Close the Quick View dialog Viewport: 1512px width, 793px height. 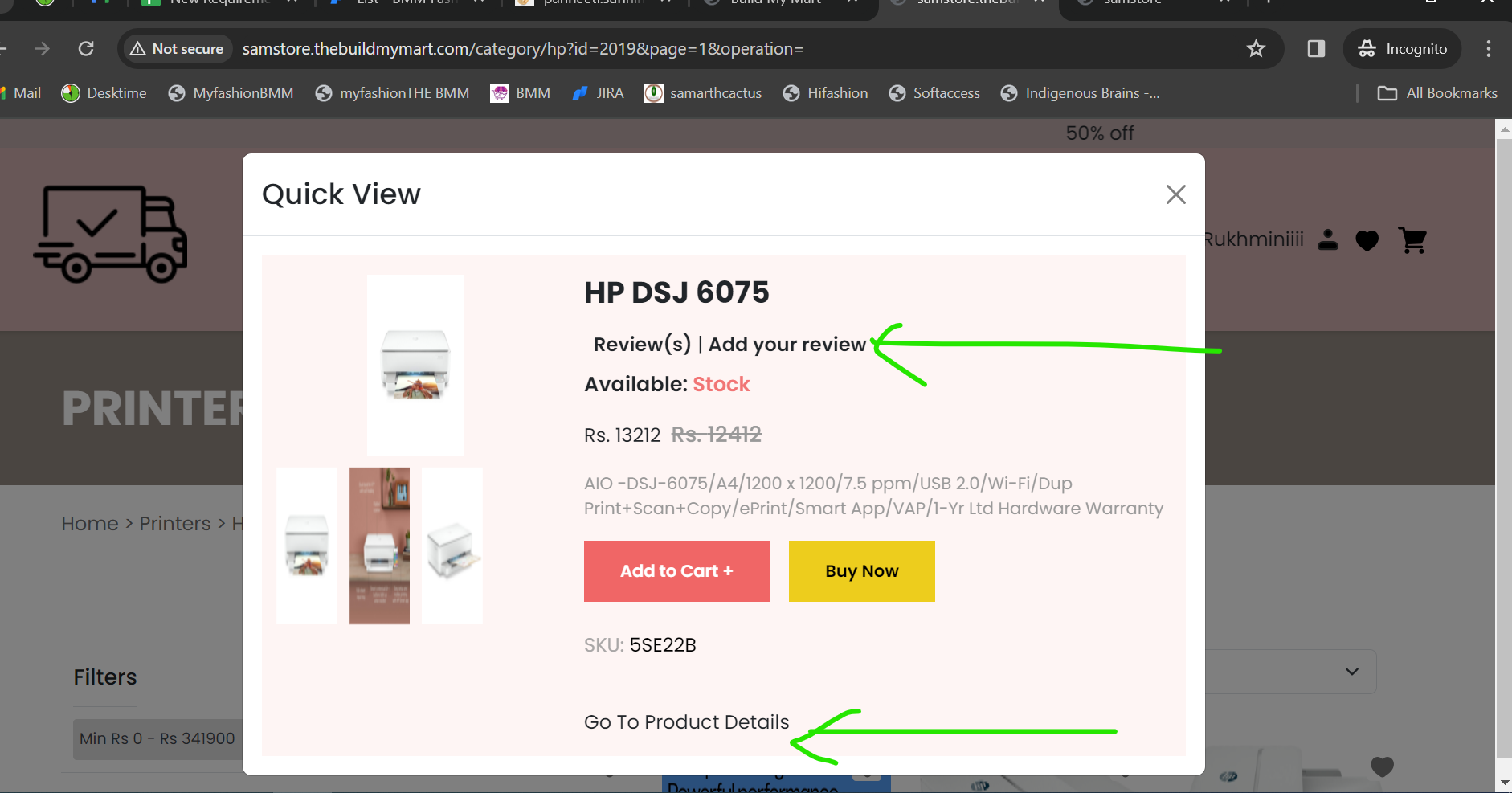point(1175,194)
